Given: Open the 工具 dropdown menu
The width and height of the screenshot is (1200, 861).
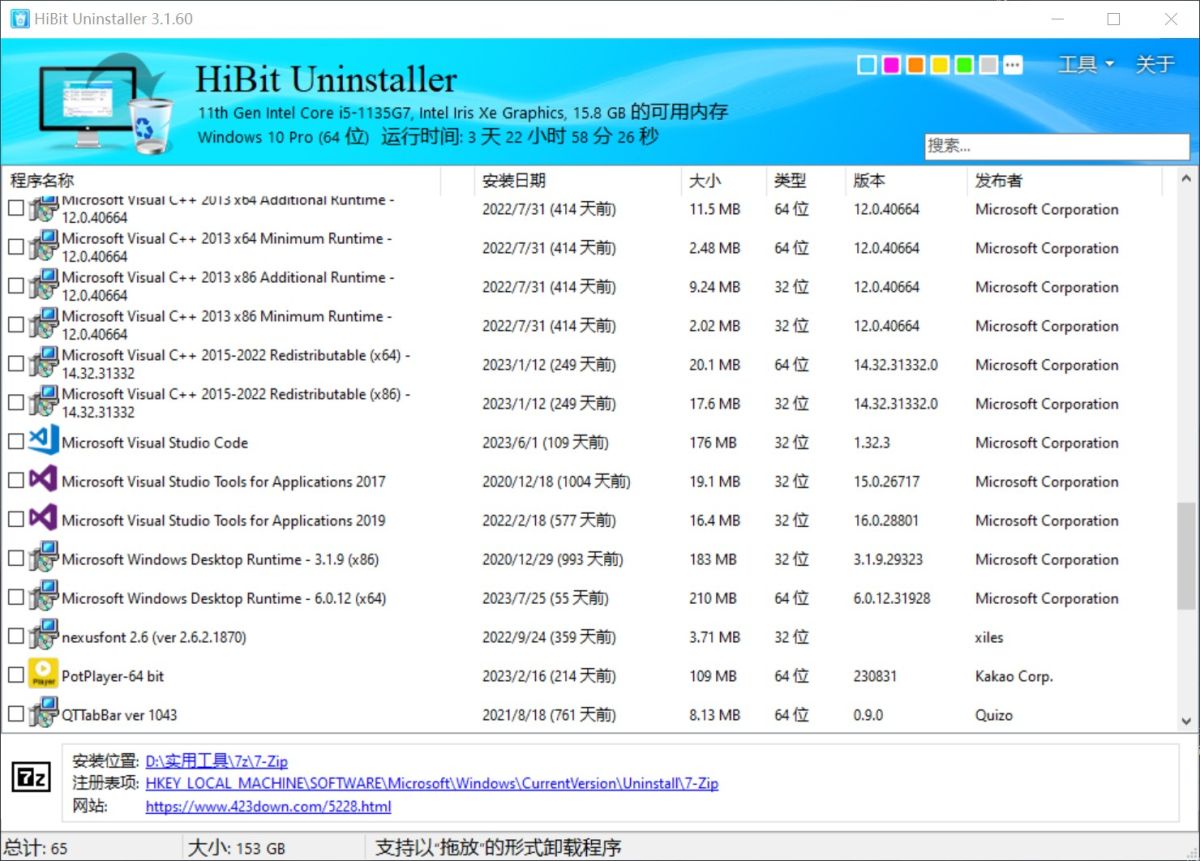Looking at the screenshot, I should click(x=1086, y=65).
